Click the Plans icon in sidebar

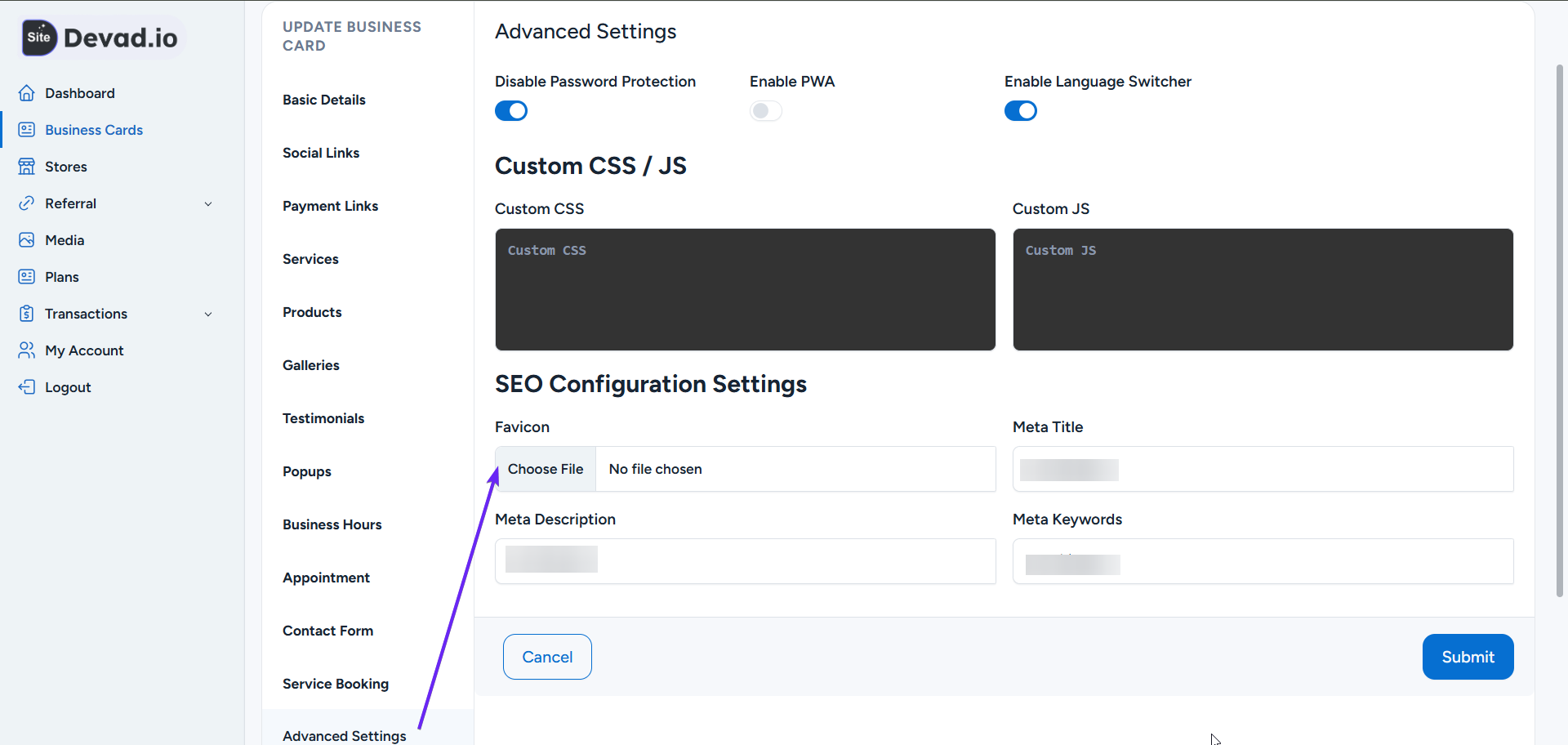[x=26, y=276]
